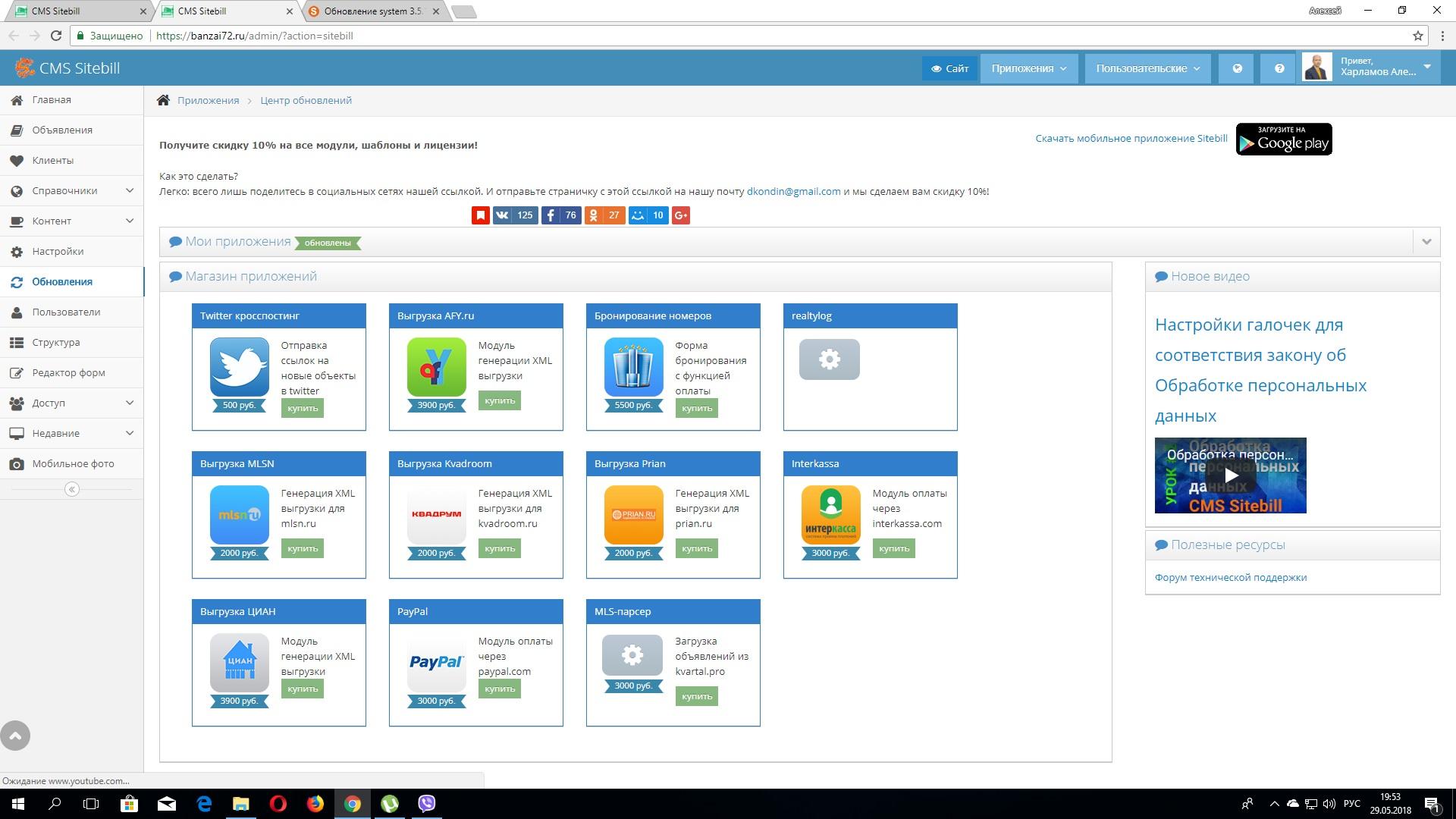The width and height of the screenshot is (1456, 819).
Task: Open Google Play download badge
Action: (x=1284, y=139)
